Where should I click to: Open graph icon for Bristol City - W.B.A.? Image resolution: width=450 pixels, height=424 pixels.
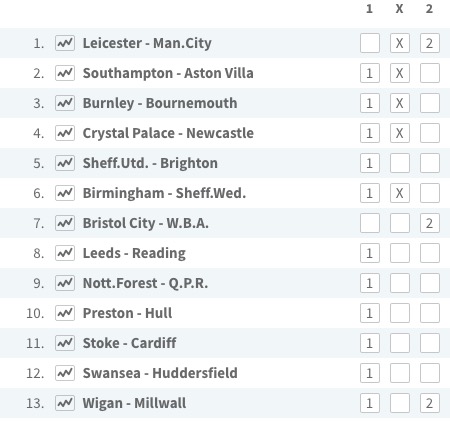65,223
